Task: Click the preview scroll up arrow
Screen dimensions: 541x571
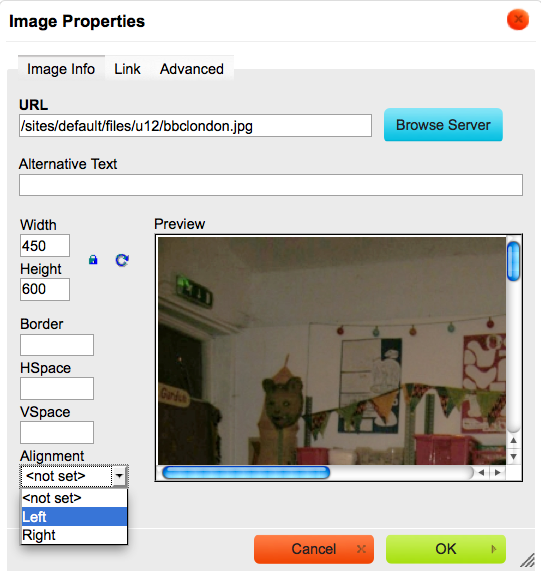Action: (x=513, y=441)
